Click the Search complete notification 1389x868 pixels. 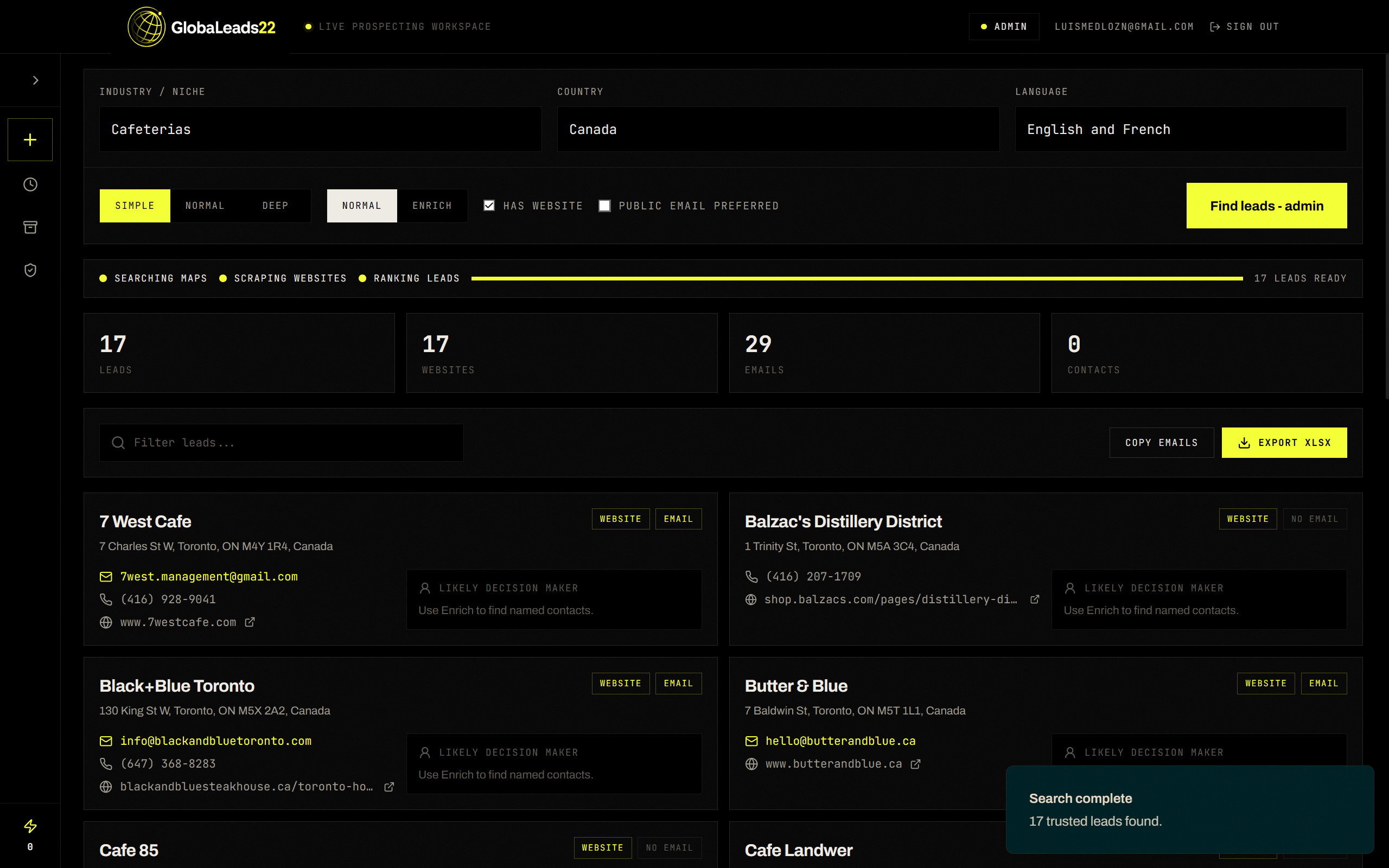coord(1190,809)
